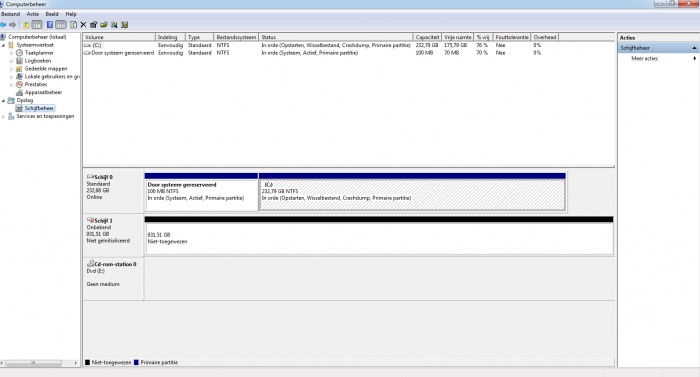
Task: Collapse the Opslag tree node
Action: click(x=4, y=101)
